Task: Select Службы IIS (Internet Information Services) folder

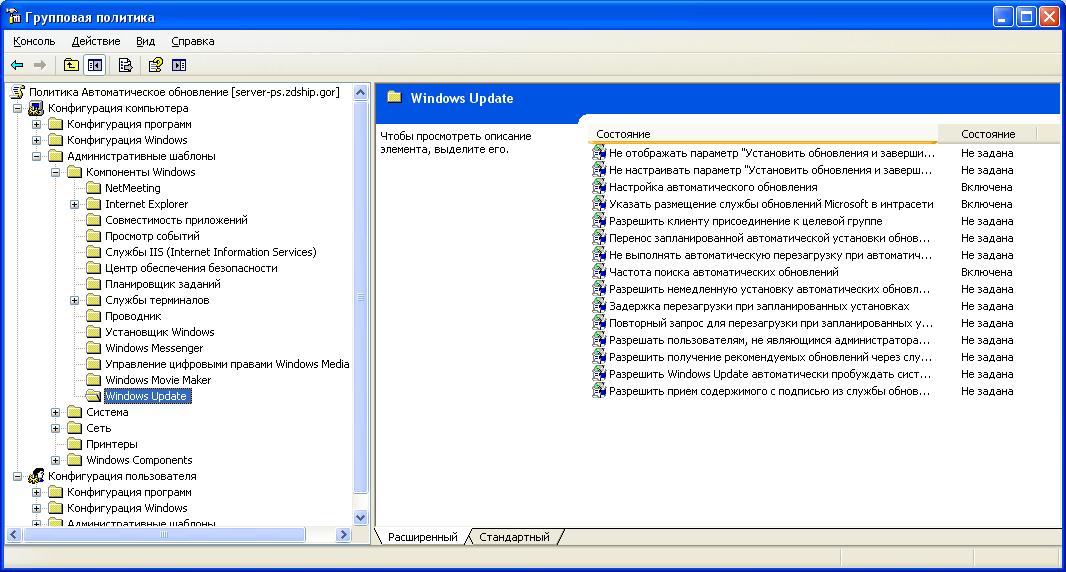Action: point(211,252)
